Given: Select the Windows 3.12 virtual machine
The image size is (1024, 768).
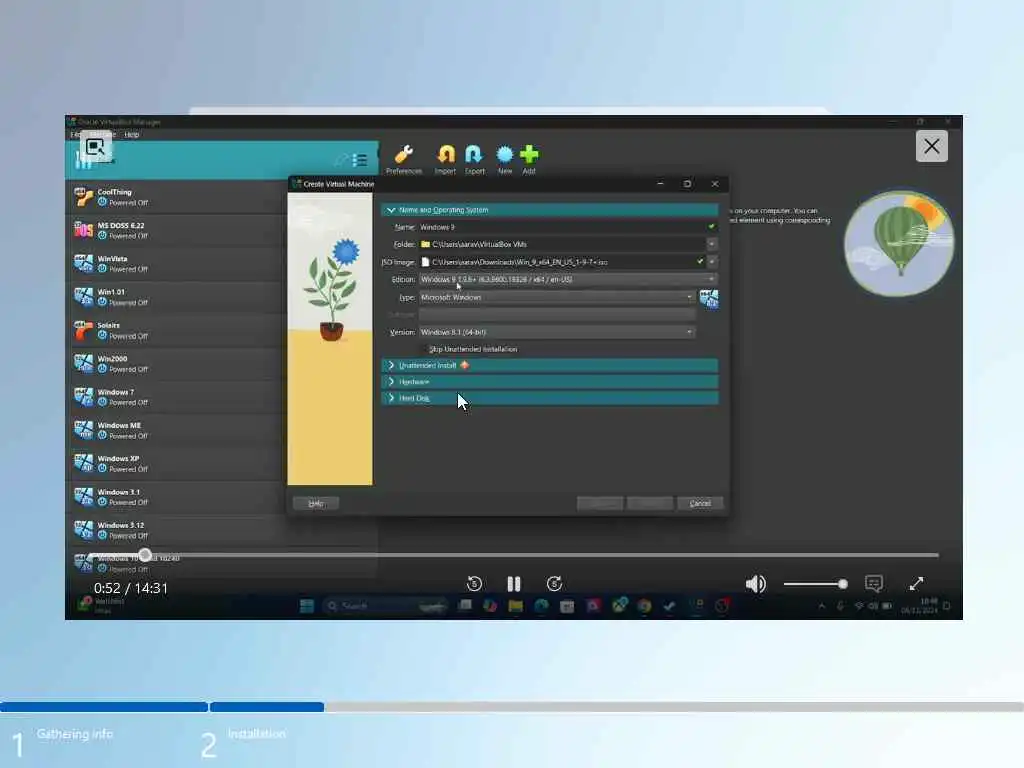Looking at the screenshot, I should [176, 530].
